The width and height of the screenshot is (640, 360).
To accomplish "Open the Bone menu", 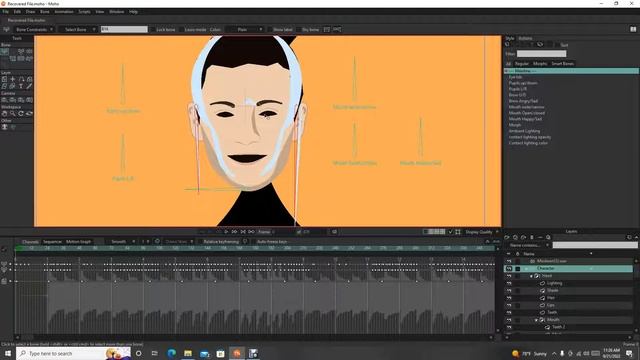I will [x=44, y=12].
